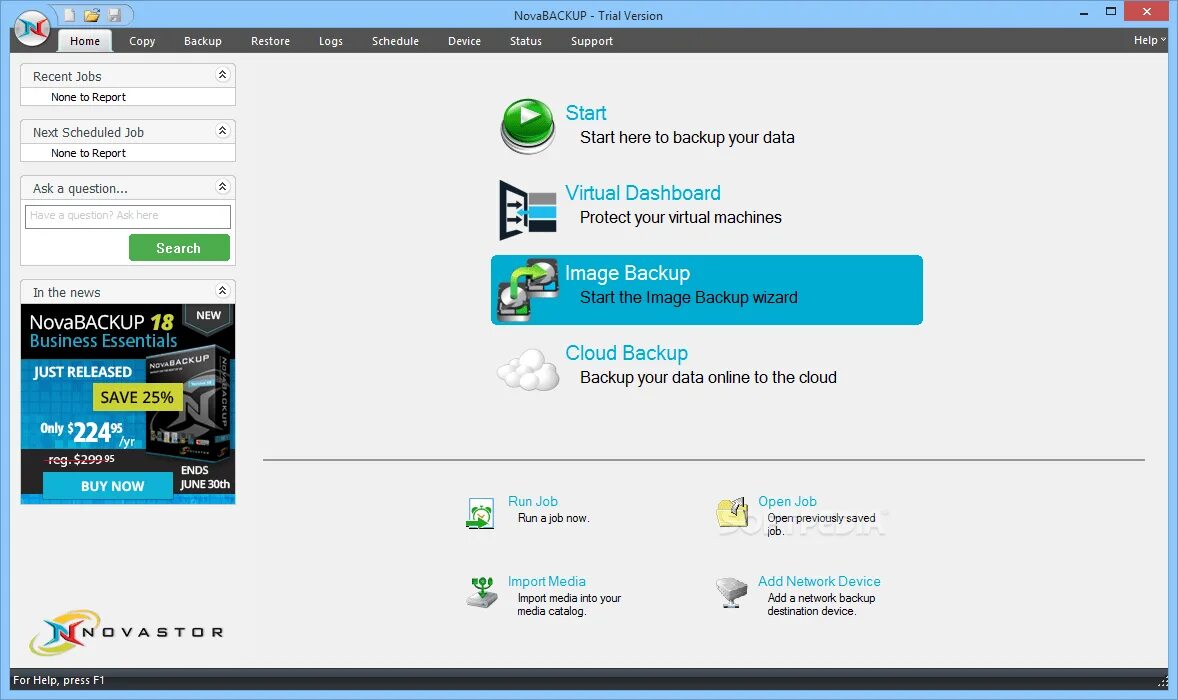The image size is (1178, 700).
Task: Click the Cloud Backup cloud icon
Action: pos(528,370)
